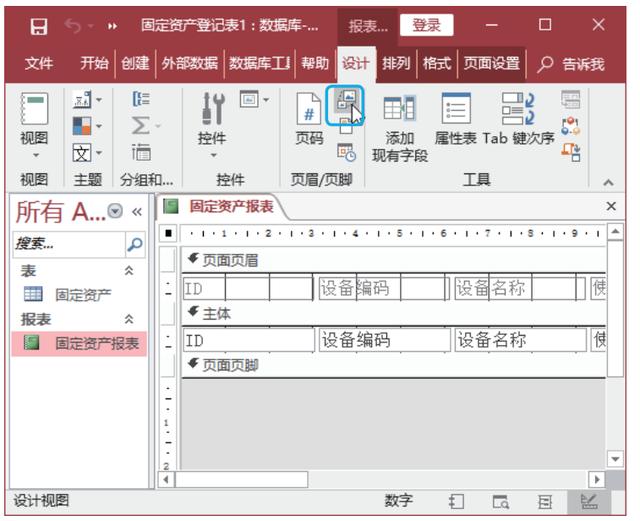
Task: Switch to the 创建 ribbon tab
Action: [x=135, y=64]
